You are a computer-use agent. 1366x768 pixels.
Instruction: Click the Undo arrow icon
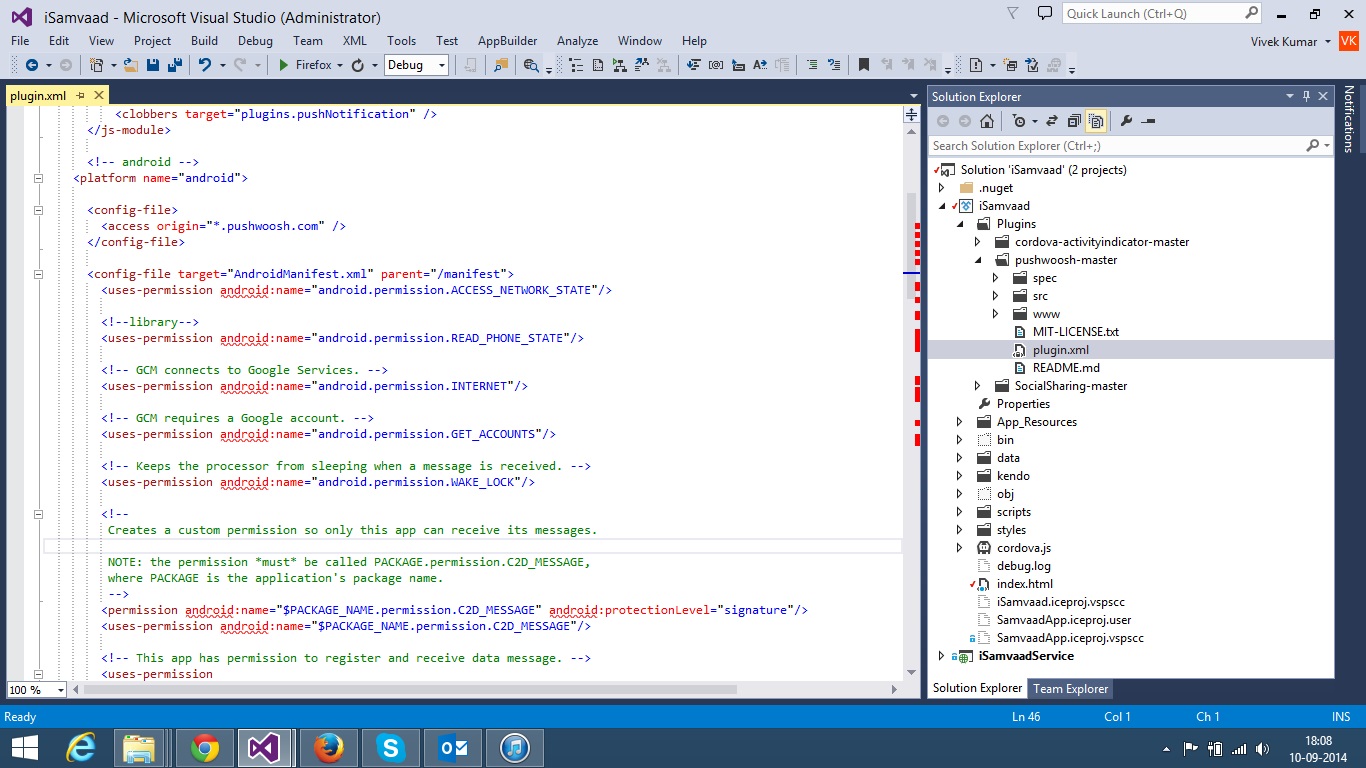[204, 65]
